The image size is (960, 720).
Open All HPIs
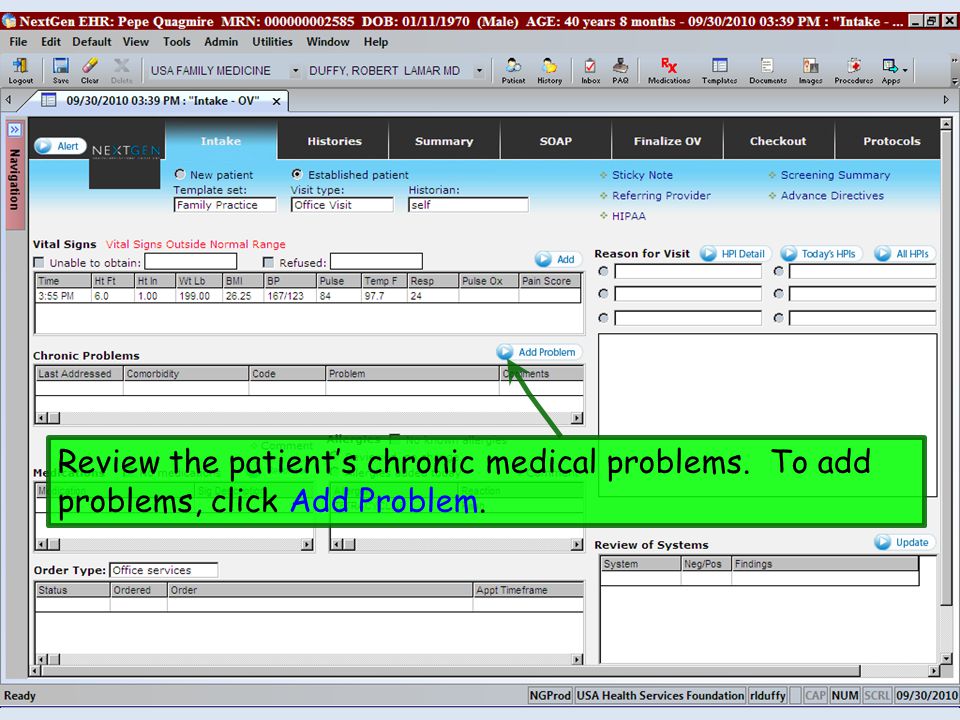pyautogui.click(x=904, y=253)
